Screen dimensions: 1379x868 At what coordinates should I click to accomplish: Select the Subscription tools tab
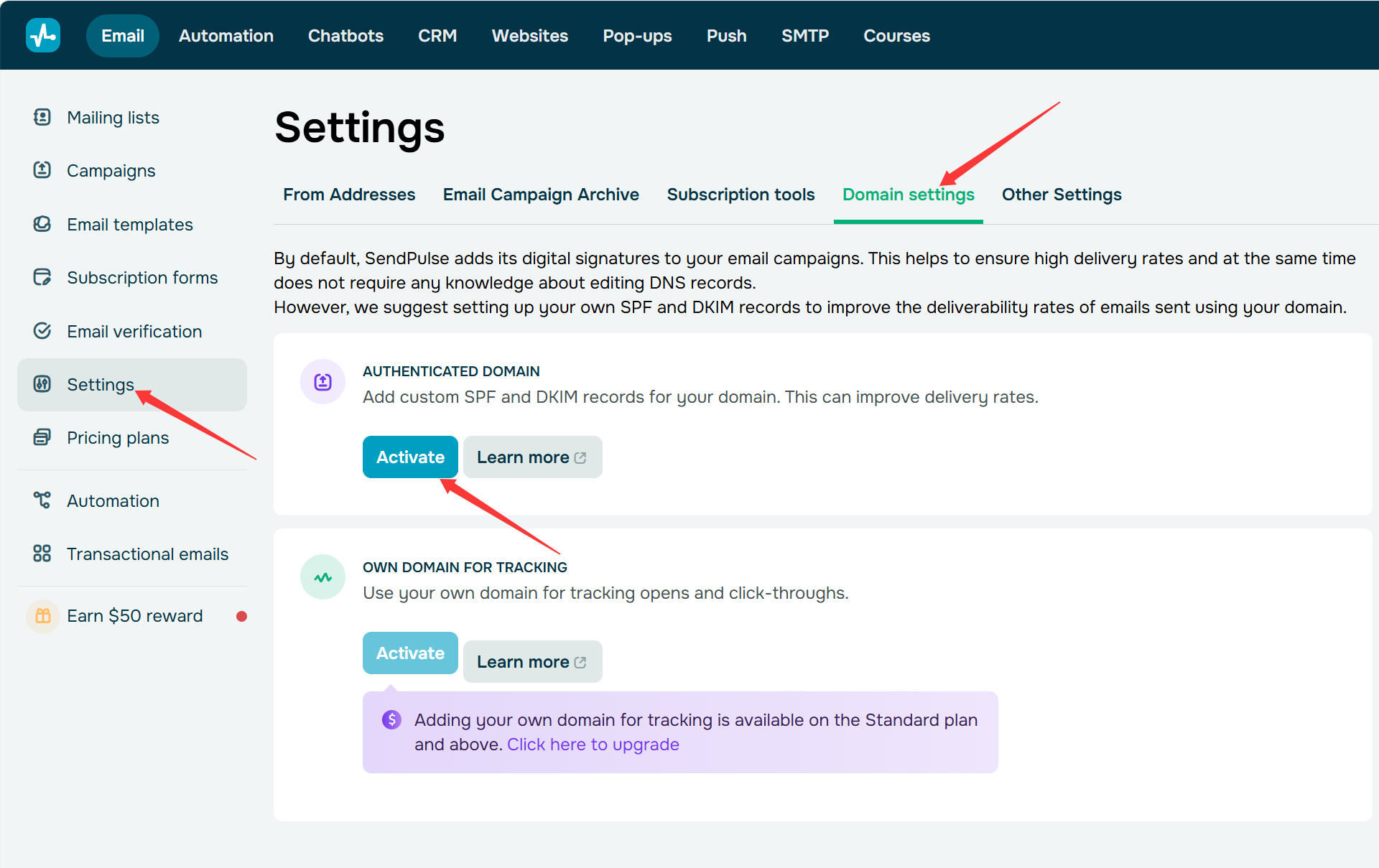tap(740, 195)
